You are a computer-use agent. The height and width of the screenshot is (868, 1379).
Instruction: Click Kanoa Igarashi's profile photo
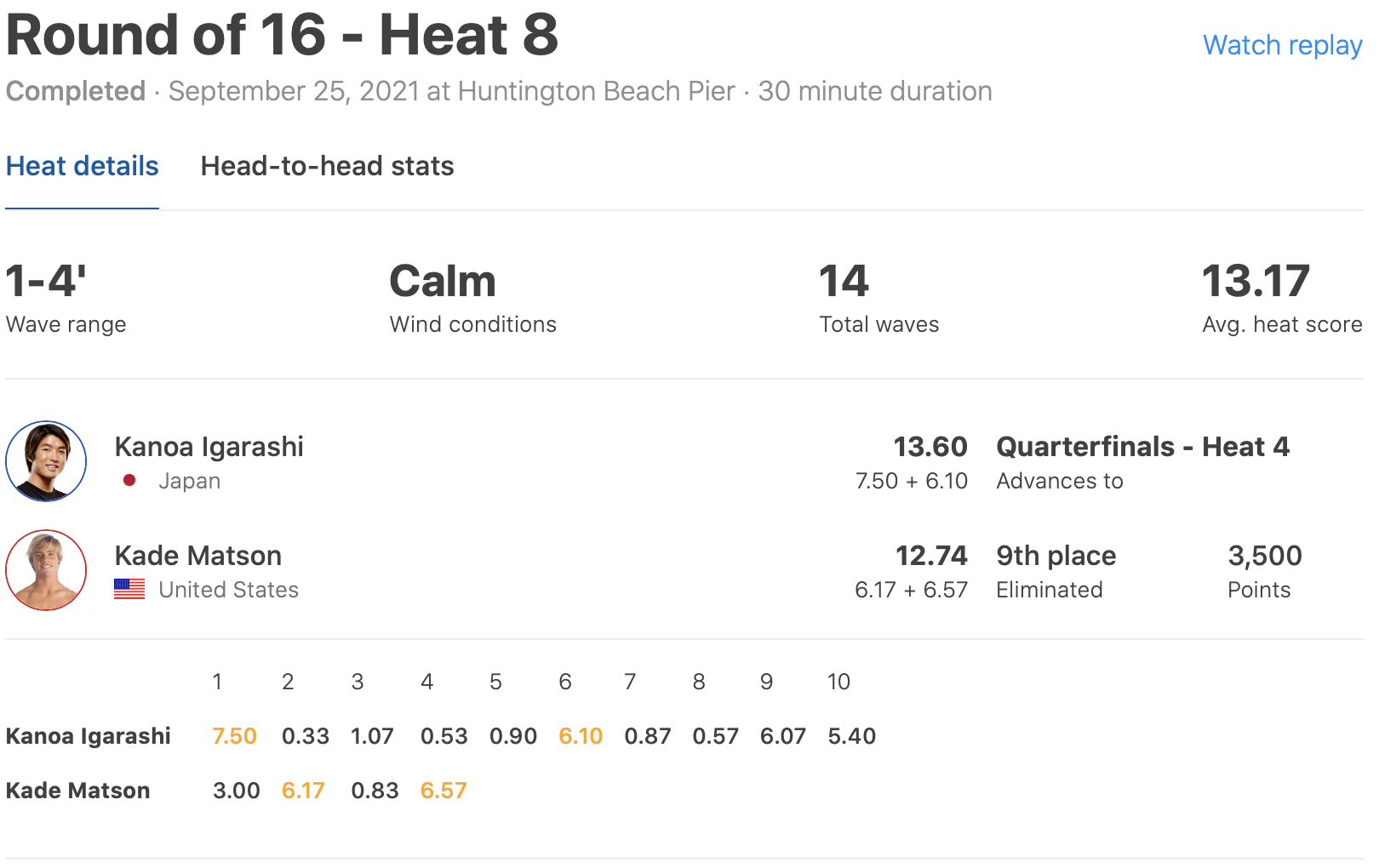click(46, 461)
